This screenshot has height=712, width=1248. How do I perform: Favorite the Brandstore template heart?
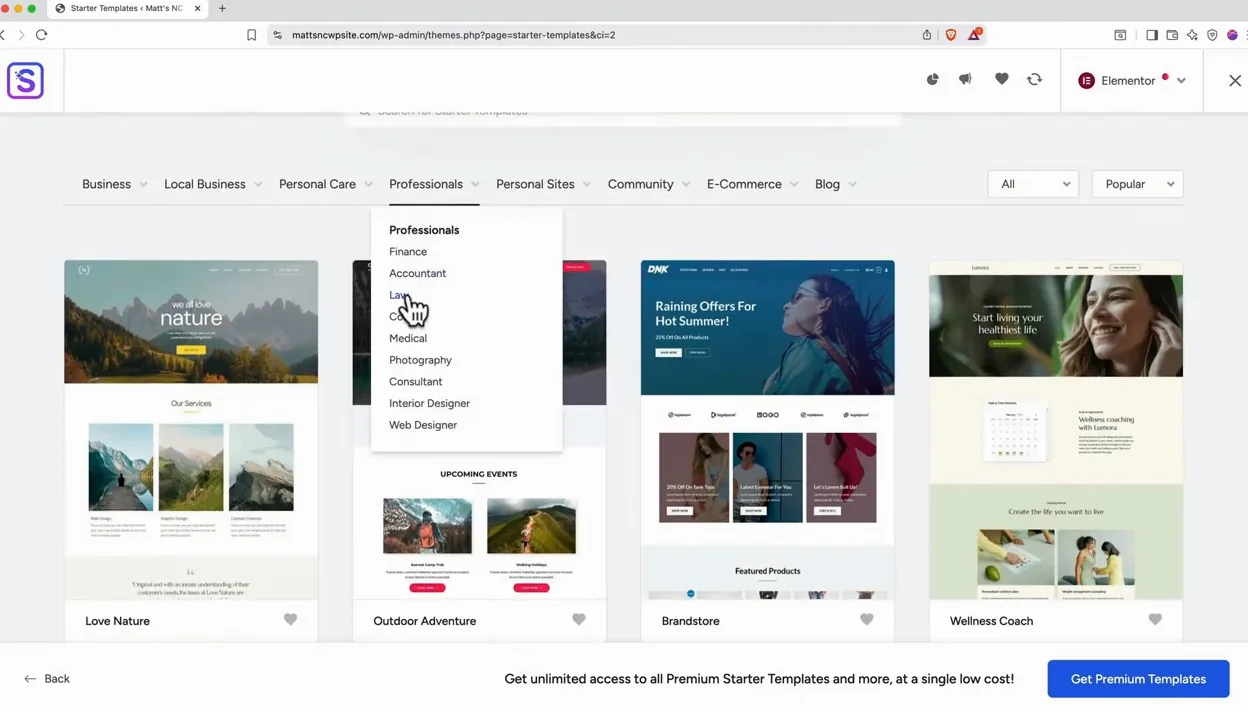pos(866,619)
